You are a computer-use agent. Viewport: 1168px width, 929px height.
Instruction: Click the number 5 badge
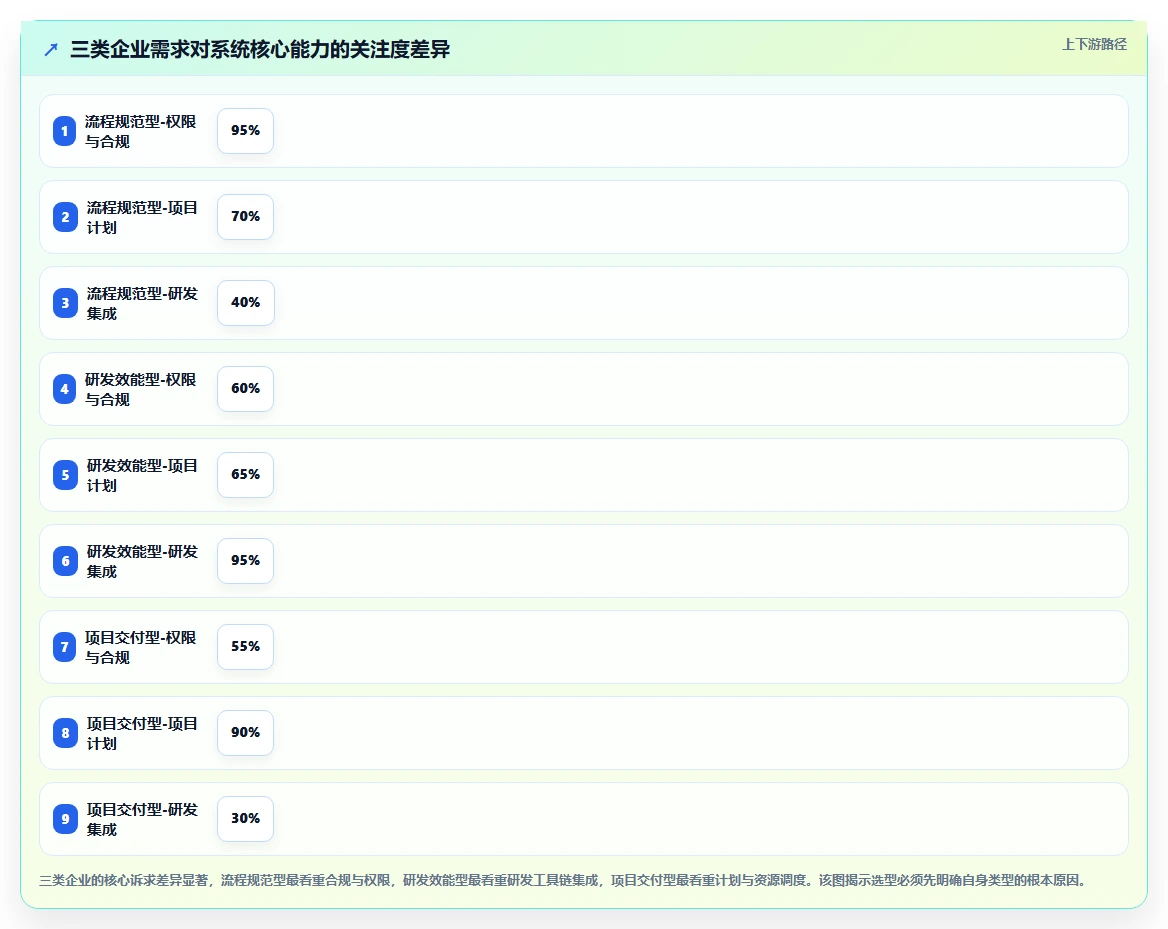pos(65,475)
